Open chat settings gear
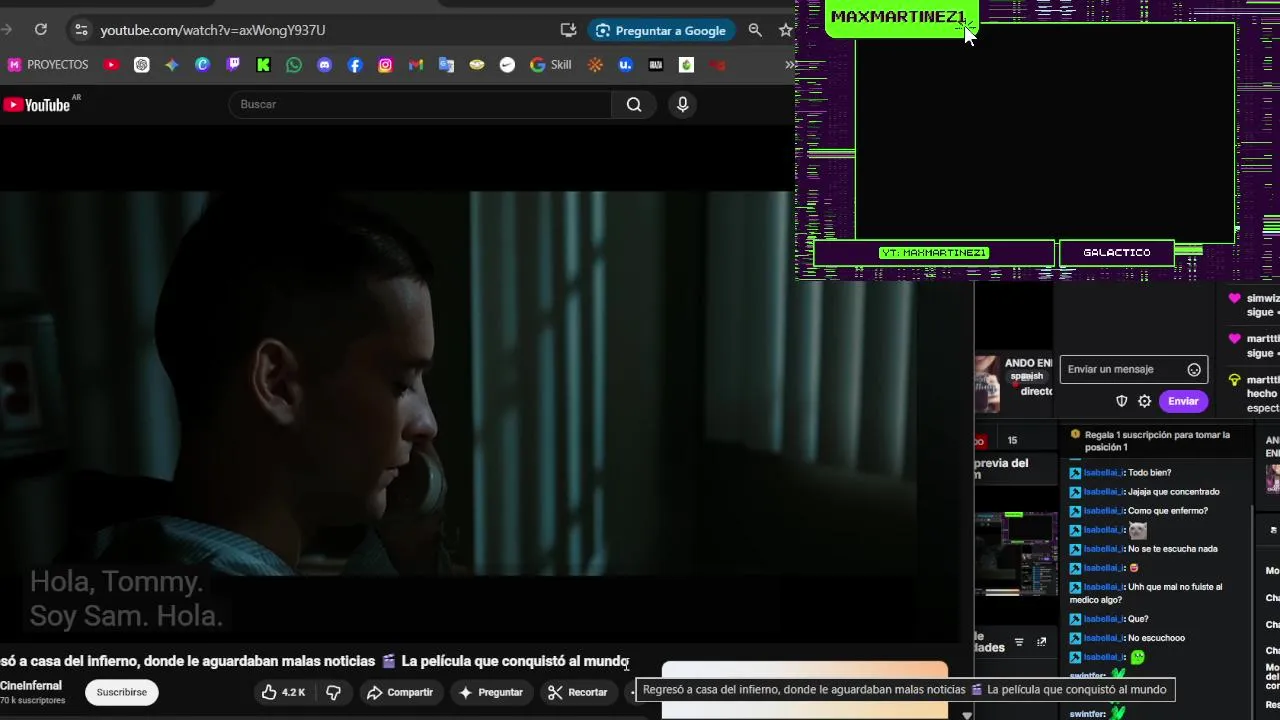1280x720 pixels. [1145, 401]
